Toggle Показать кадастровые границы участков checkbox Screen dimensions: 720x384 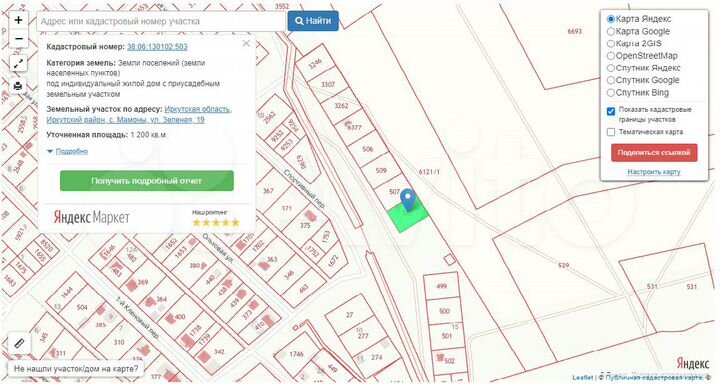point(611,111)
